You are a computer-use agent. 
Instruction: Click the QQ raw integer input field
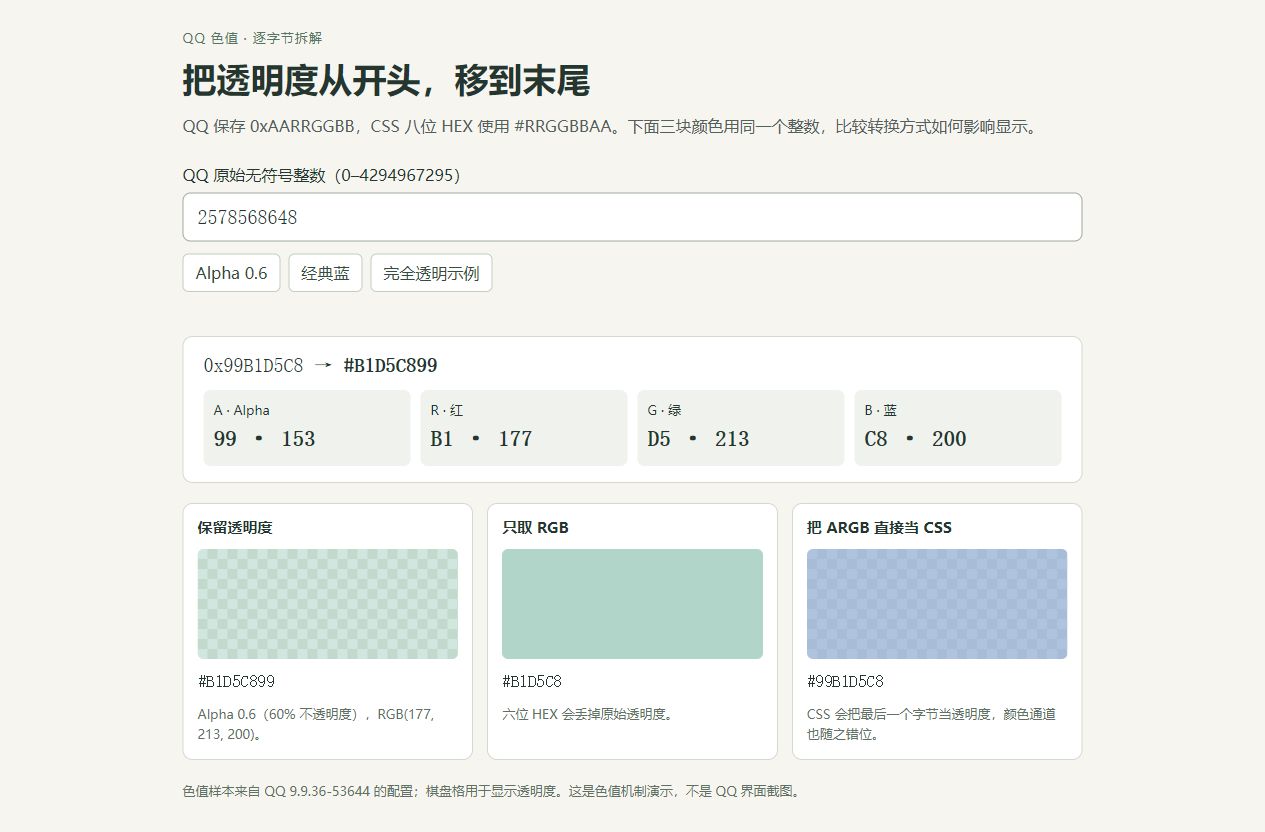click(632, 217)
